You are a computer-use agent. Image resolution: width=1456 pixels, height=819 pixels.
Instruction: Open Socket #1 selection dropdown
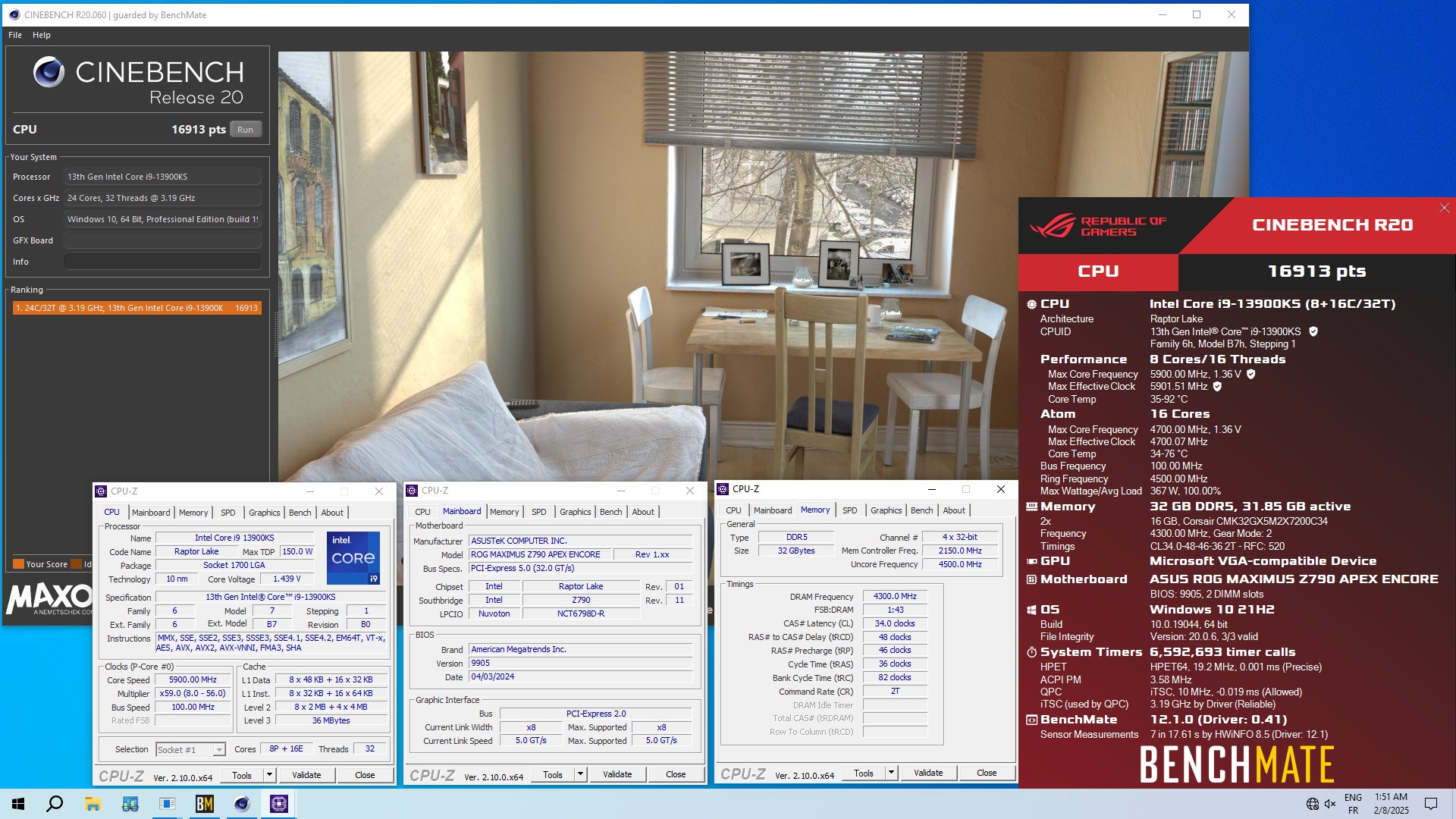tap(191, 749)
